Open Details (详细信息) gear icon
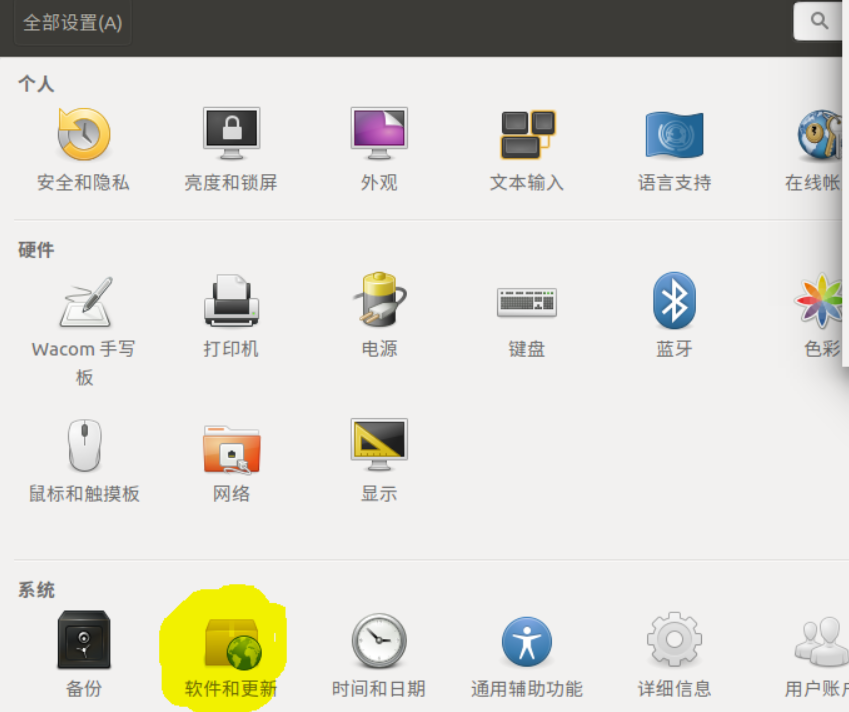 (x=674, y=639)
